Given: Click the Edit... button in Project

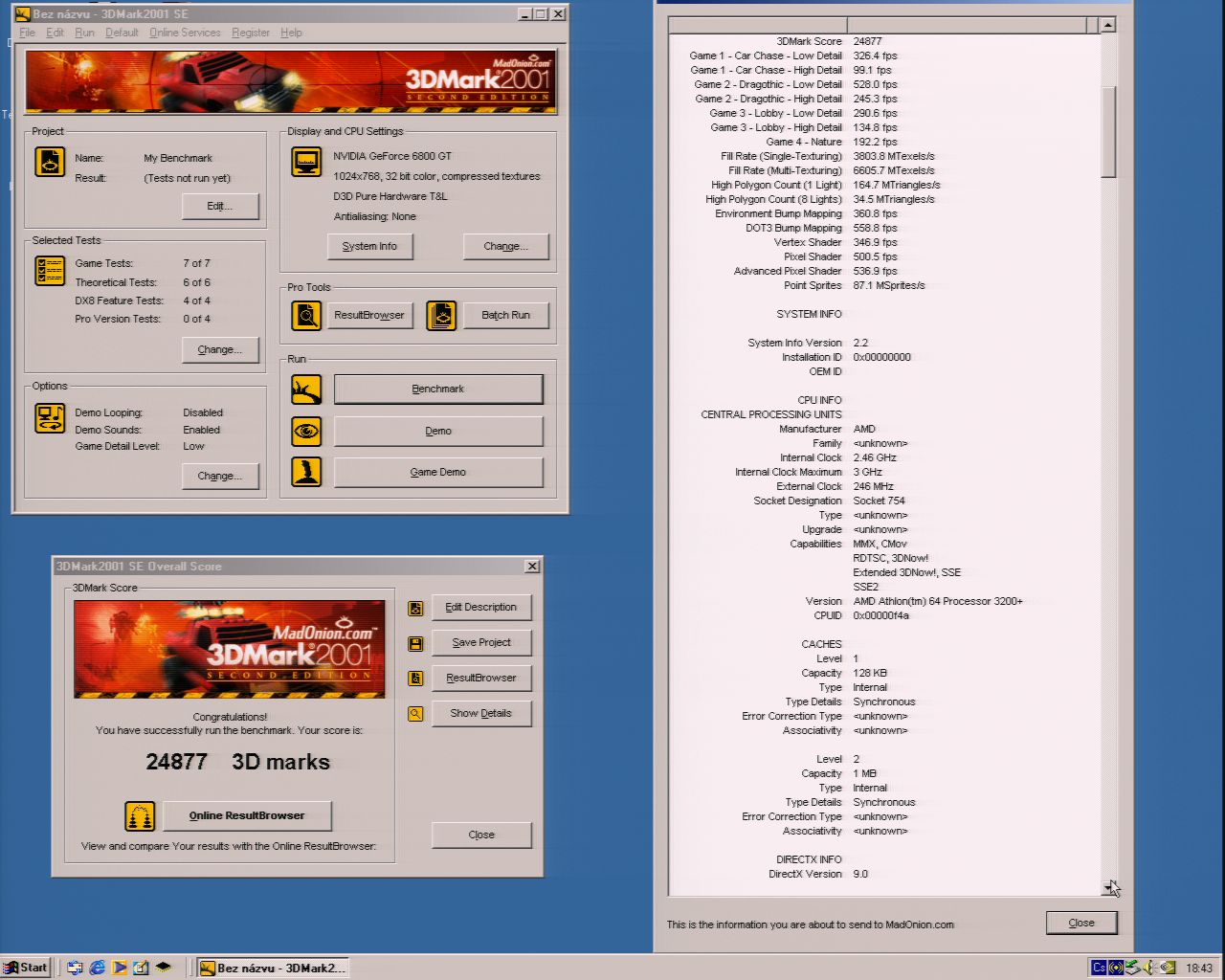Looking at the screenshot, I should click(220, 207).
